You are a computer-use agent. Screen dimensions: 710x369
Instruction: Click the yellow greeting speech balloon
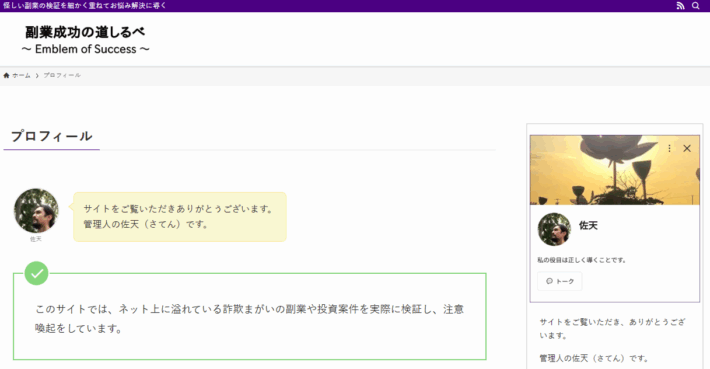(180, 217)
